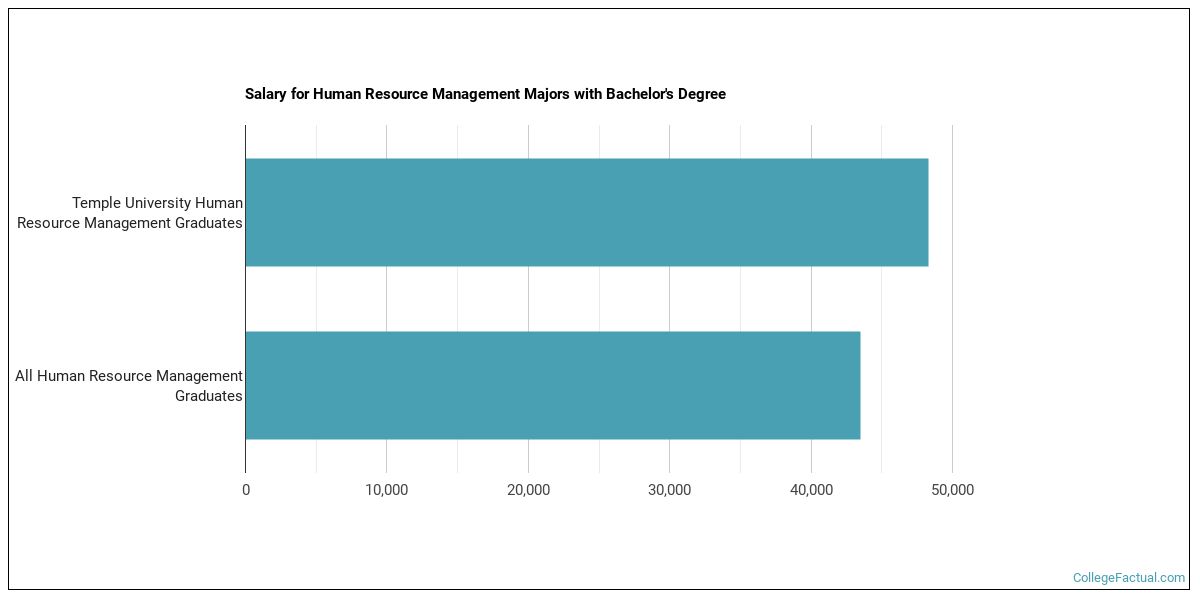
Task: Click the 20,000 axis tick label
Action: (528, 490)
